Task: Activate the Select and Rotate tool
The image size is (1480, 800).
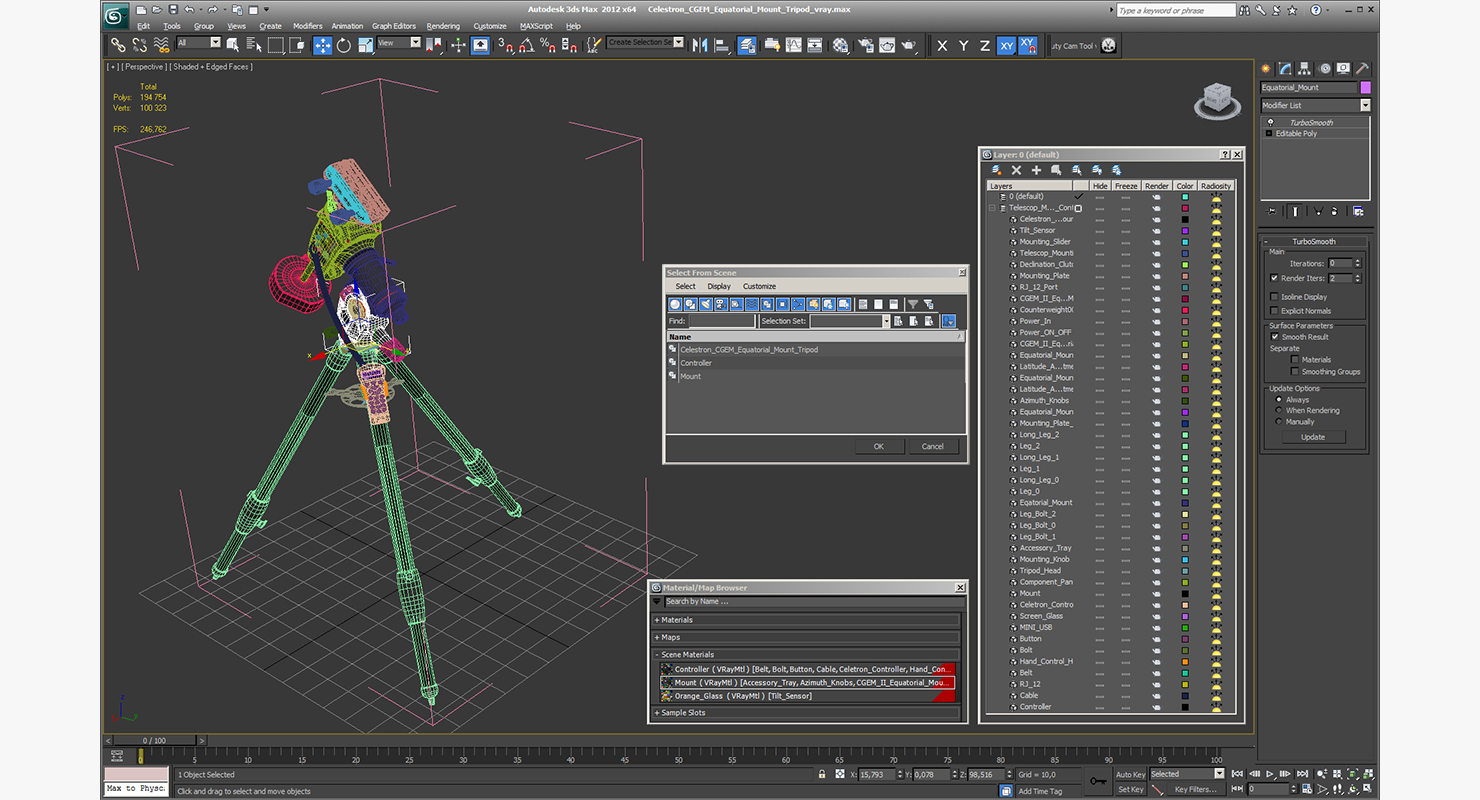Action: point(344,45)
